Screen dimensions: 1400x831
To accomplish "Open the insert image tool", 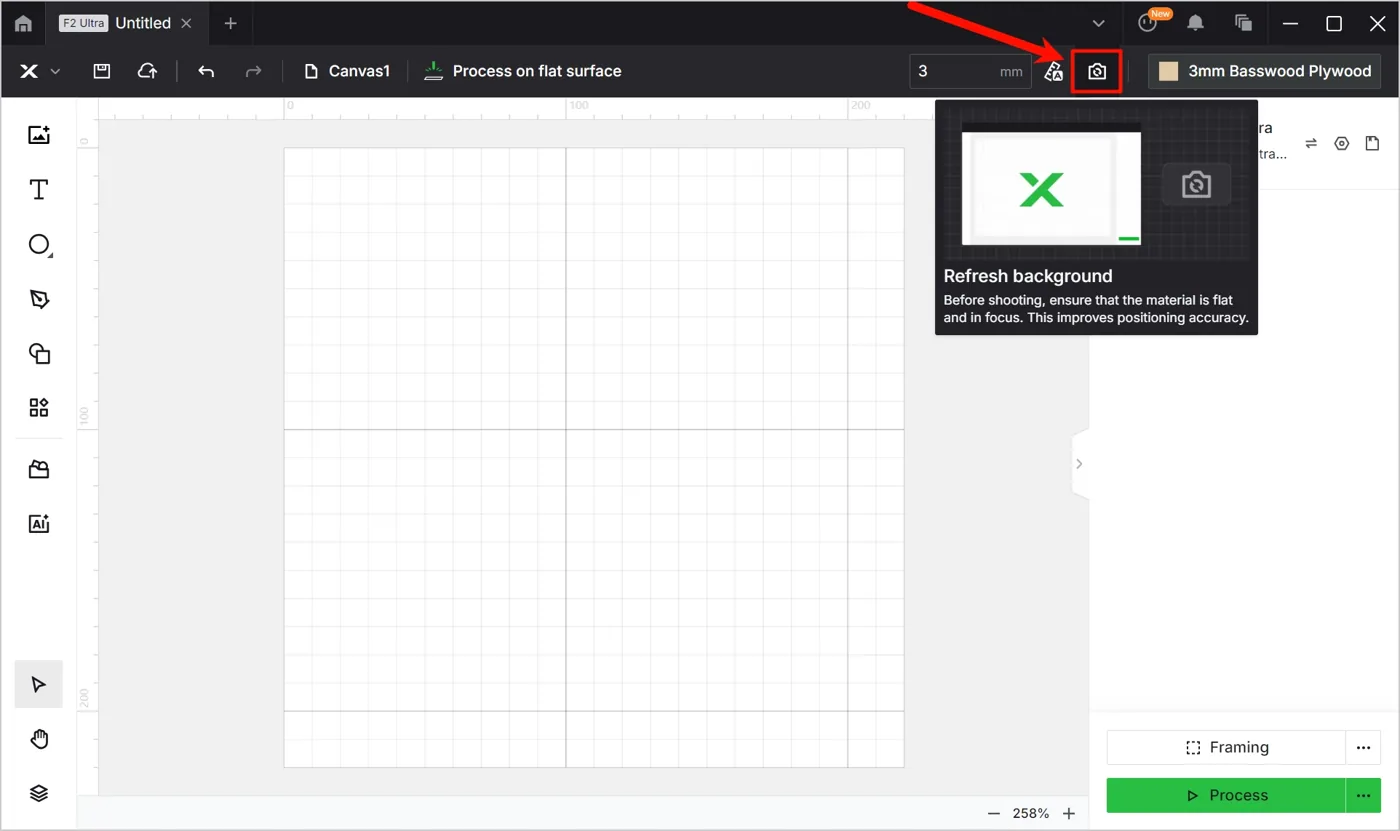I will pyautogui.click(x=39, y=135).
